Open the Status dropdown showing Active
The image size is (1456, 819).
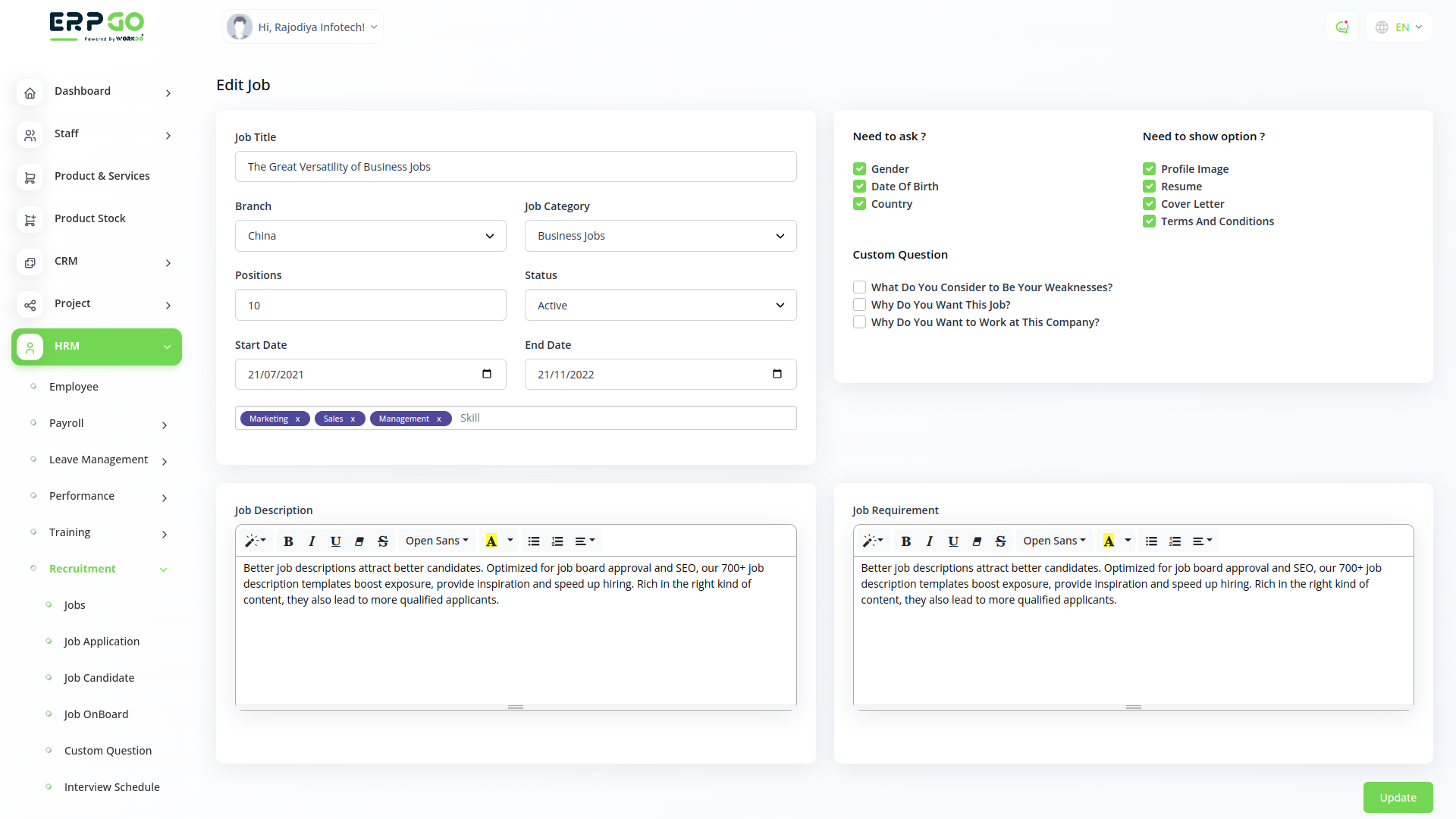tap(660, 306)
